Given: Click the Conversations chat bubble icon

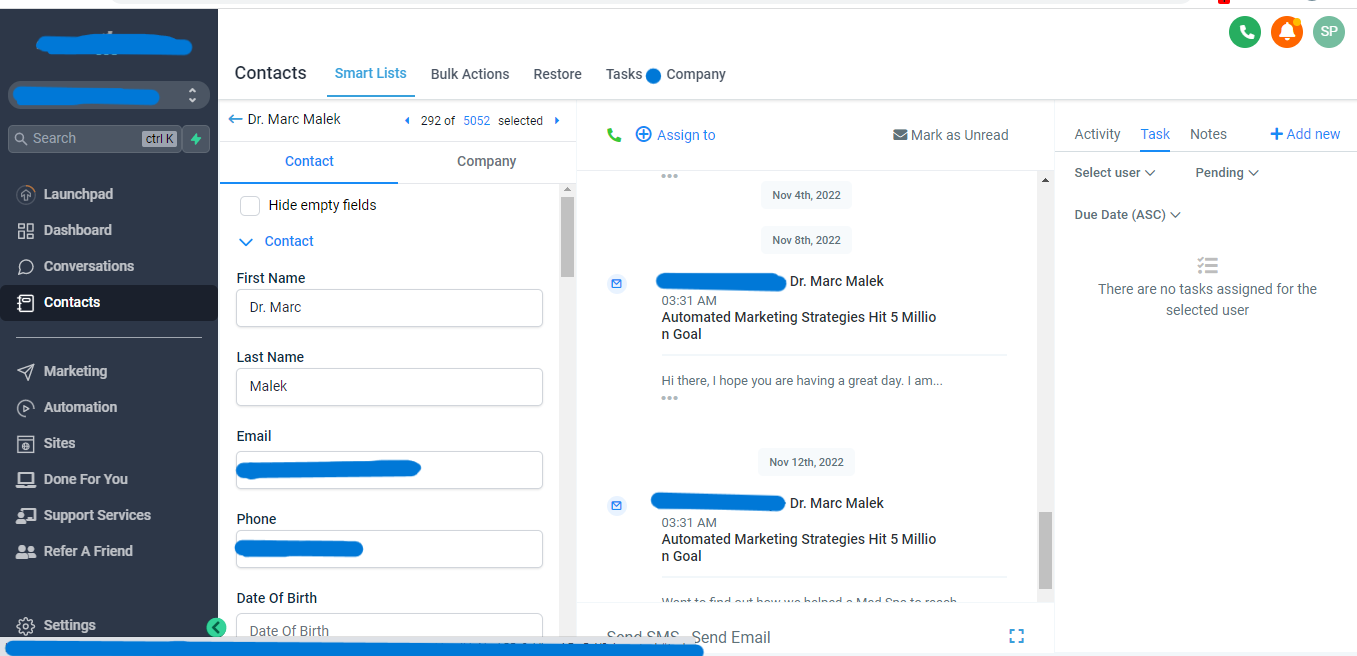Looking at the screenshot, I should pyautogui.click(x=26, y=266).
